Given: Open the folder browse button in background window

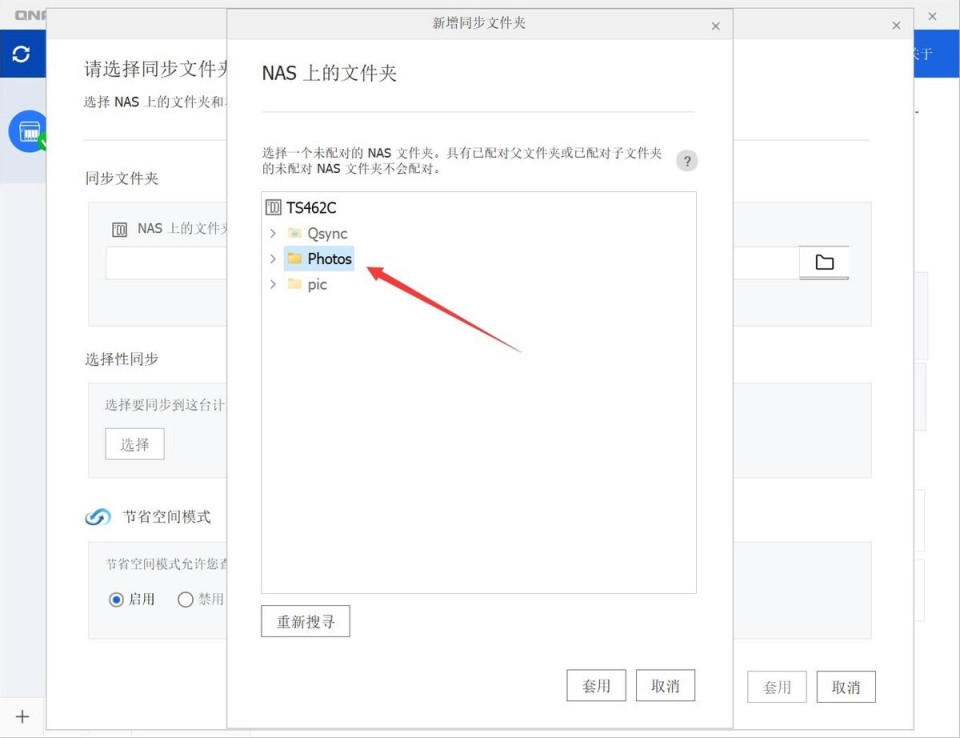Looking at the screenshot, I should pos(824,263).
